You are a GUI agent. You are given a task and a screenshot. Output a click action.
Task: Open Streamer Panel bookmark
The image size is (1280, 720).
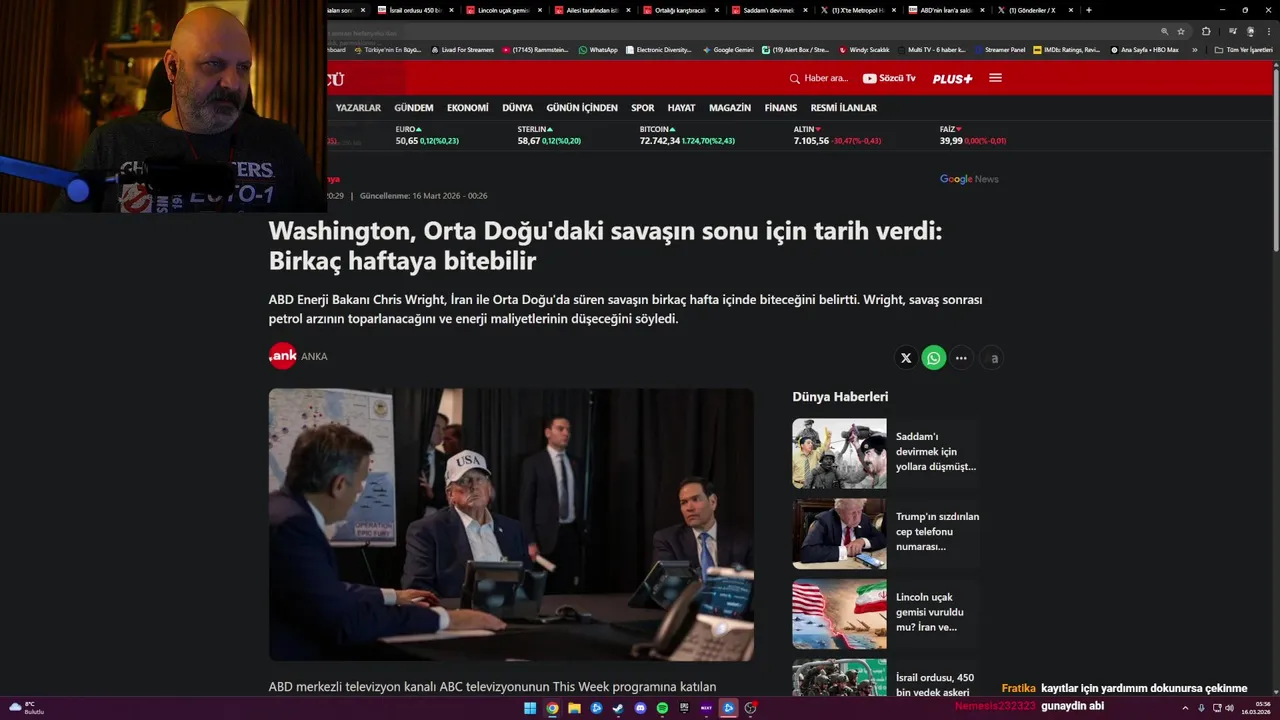pyautogui.click(x=999, y=50)
